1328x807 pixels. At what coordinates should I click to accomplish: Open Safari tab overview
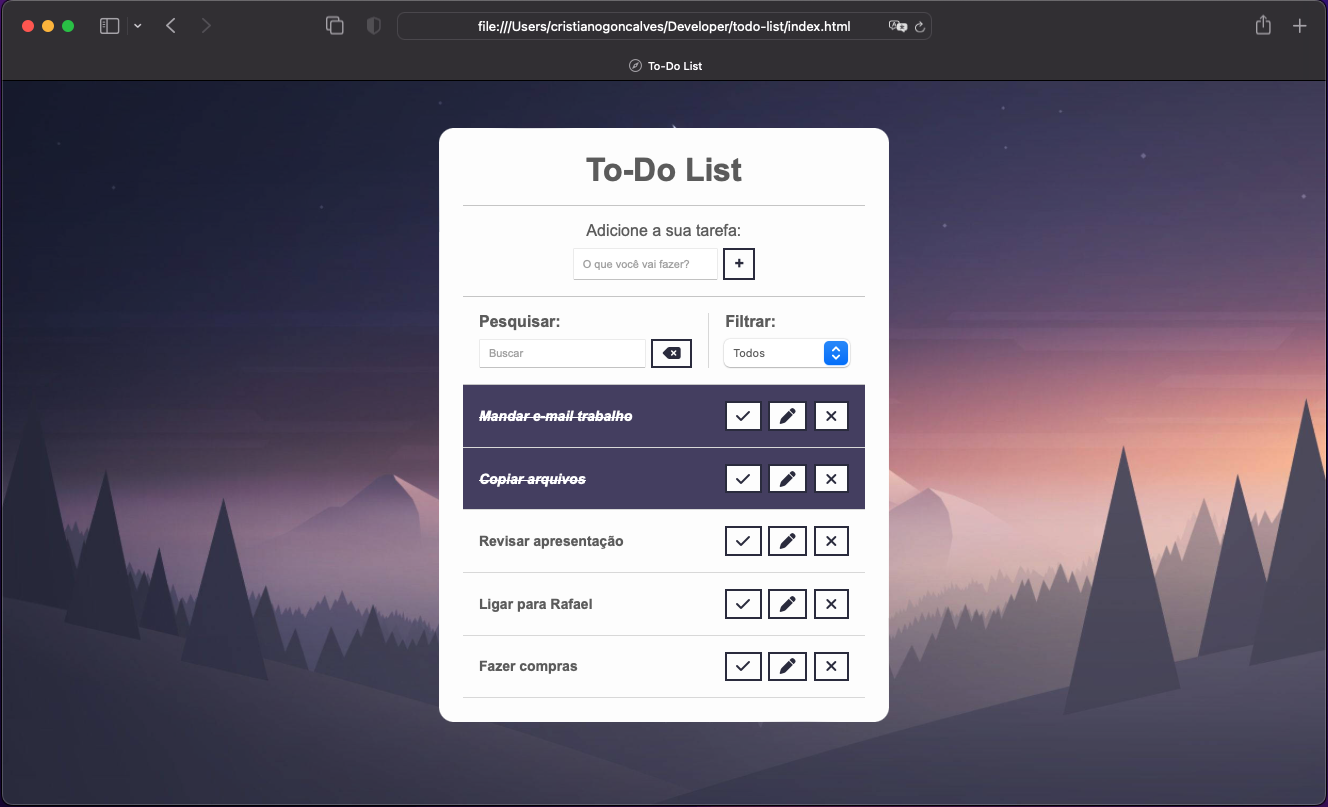[x=335, y=26]
